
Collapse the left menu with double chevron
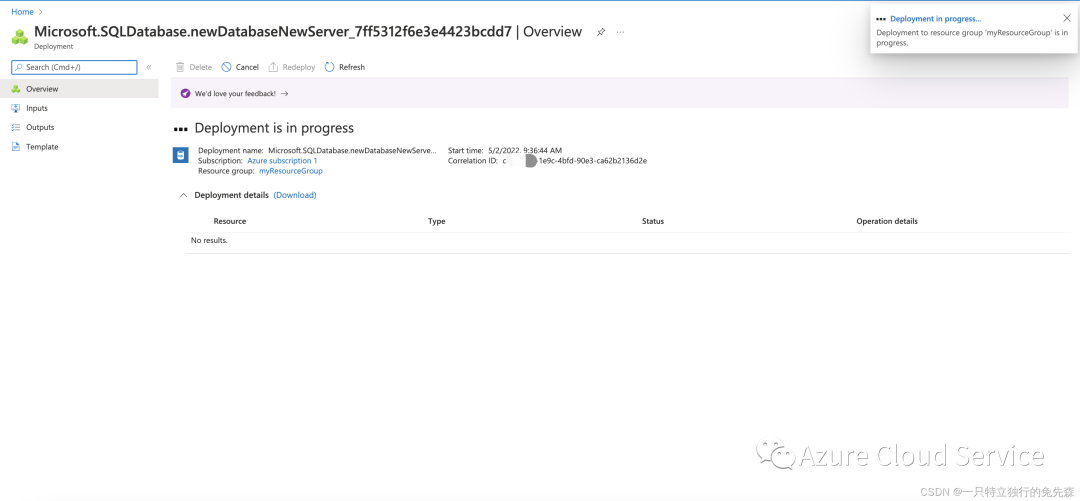[149, 68]
